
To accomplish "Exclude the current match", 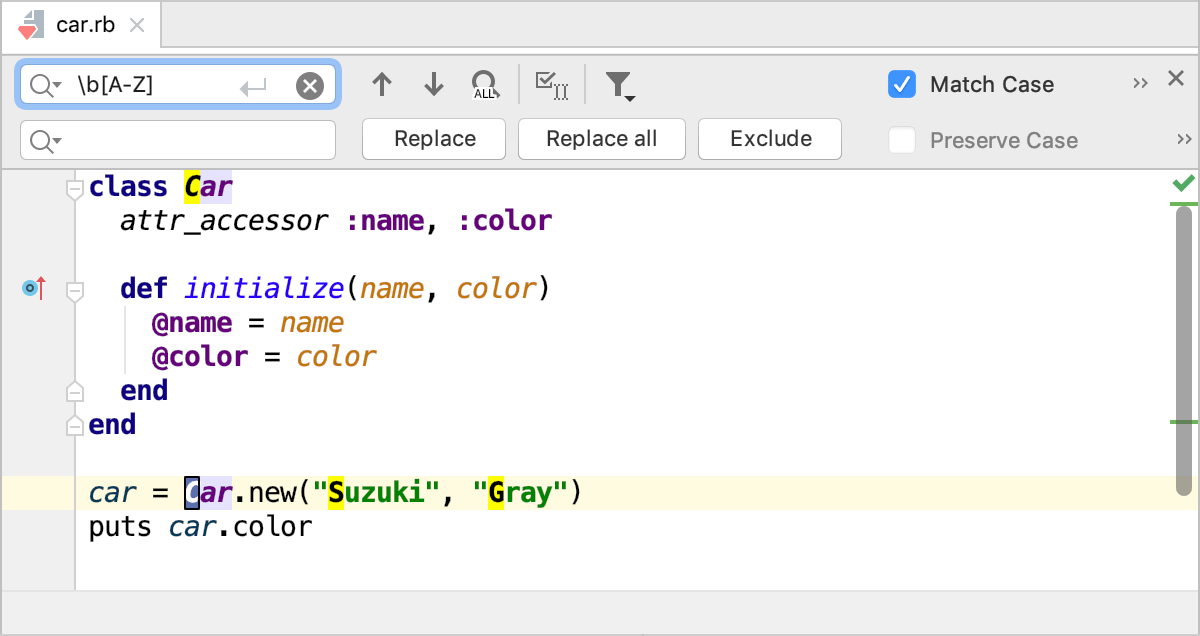I will coord(769,139).
